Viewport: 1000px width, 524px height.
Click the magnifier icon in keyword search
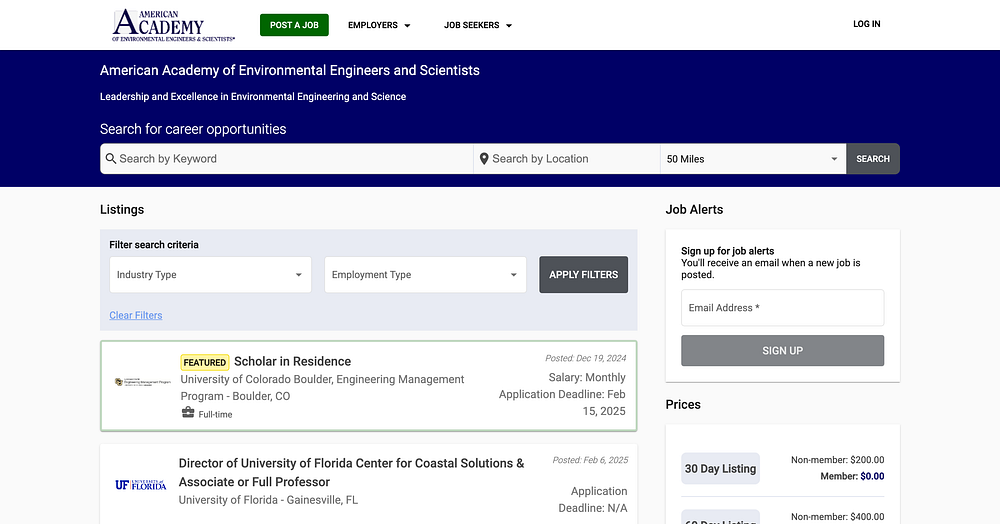(111, 159)
